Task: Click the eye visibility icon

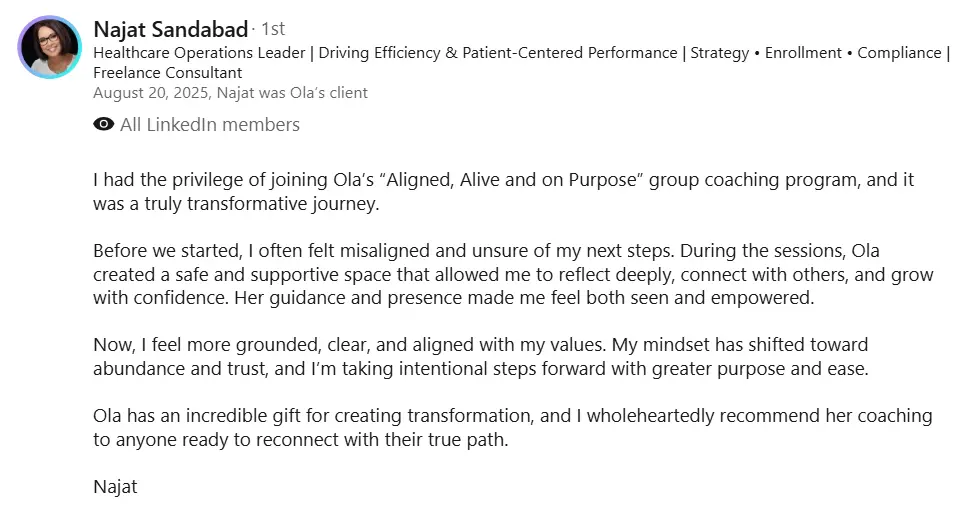Action: coord(104,124)
